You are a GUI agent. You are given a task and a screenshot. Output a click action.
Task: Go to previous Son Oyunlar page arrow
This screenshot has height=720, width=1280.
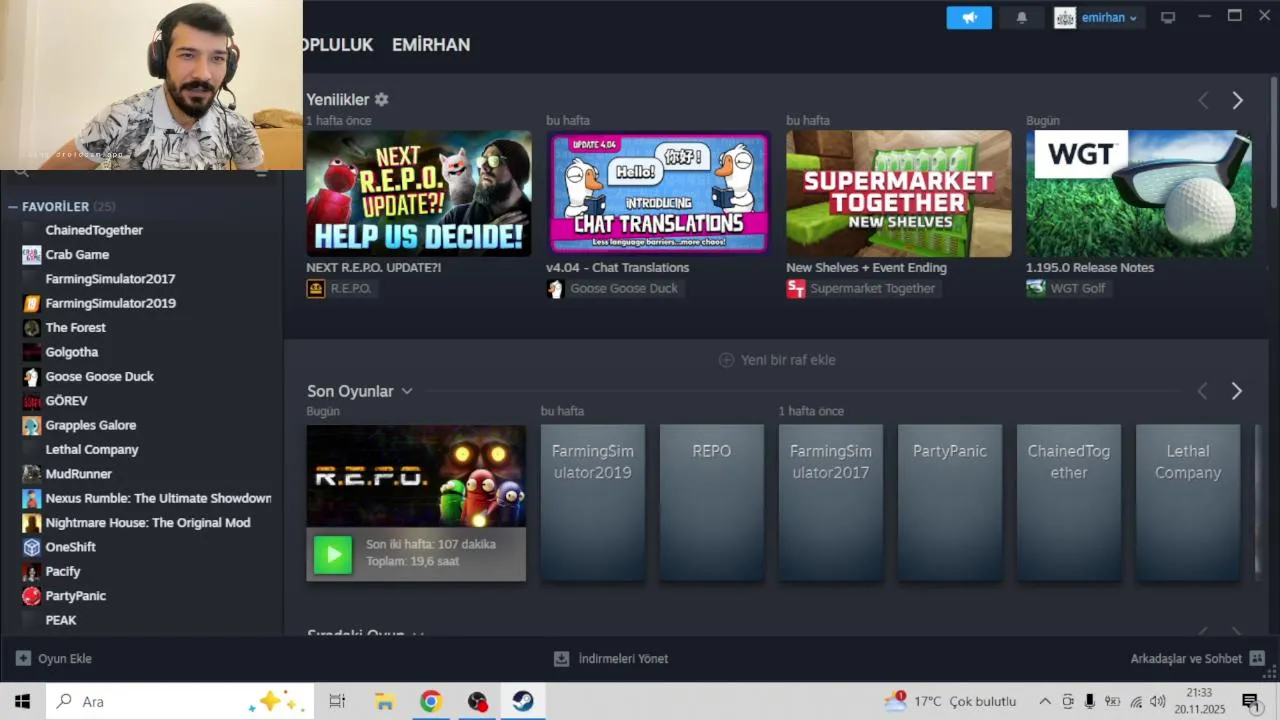(x=1203, y=391)
